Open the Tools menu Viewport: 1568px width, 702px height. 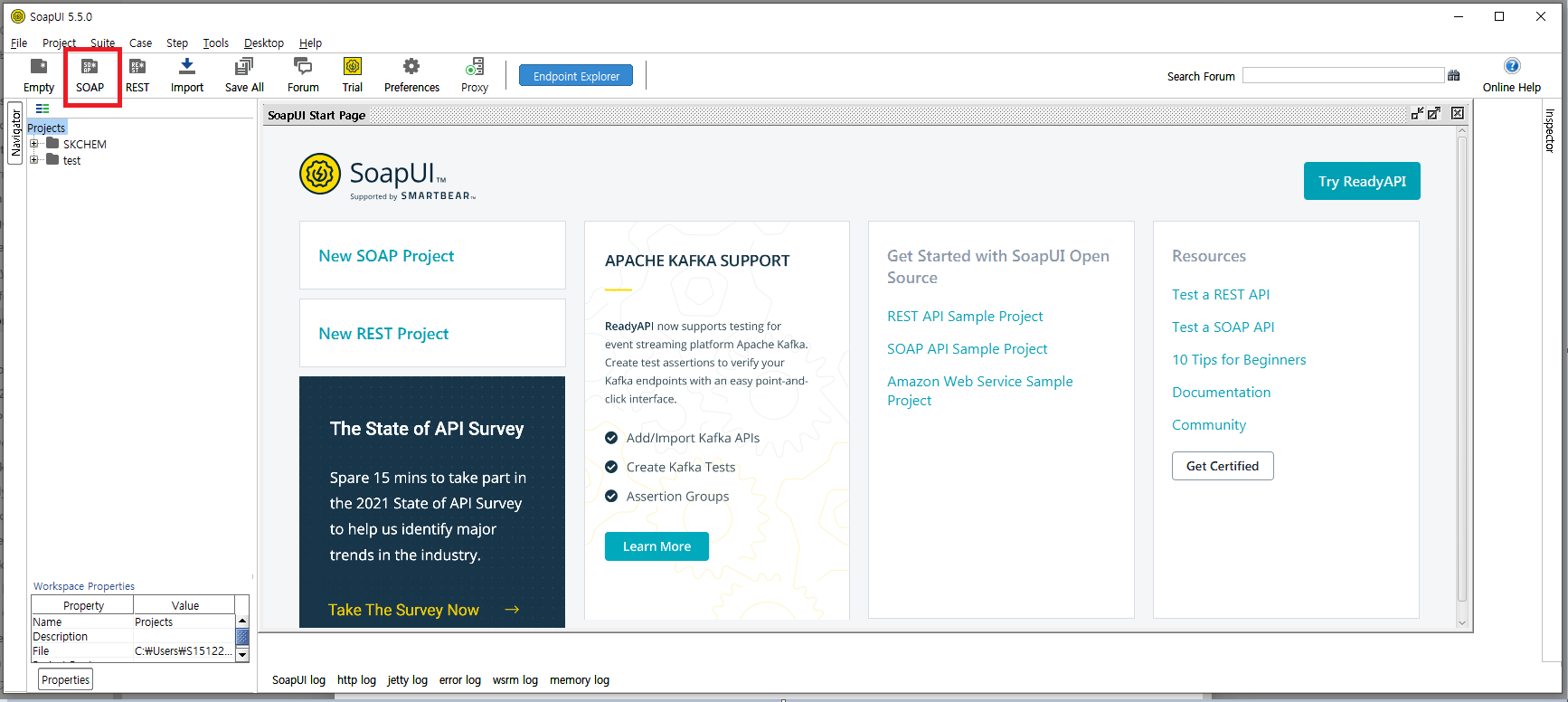[x=215, y=43]
